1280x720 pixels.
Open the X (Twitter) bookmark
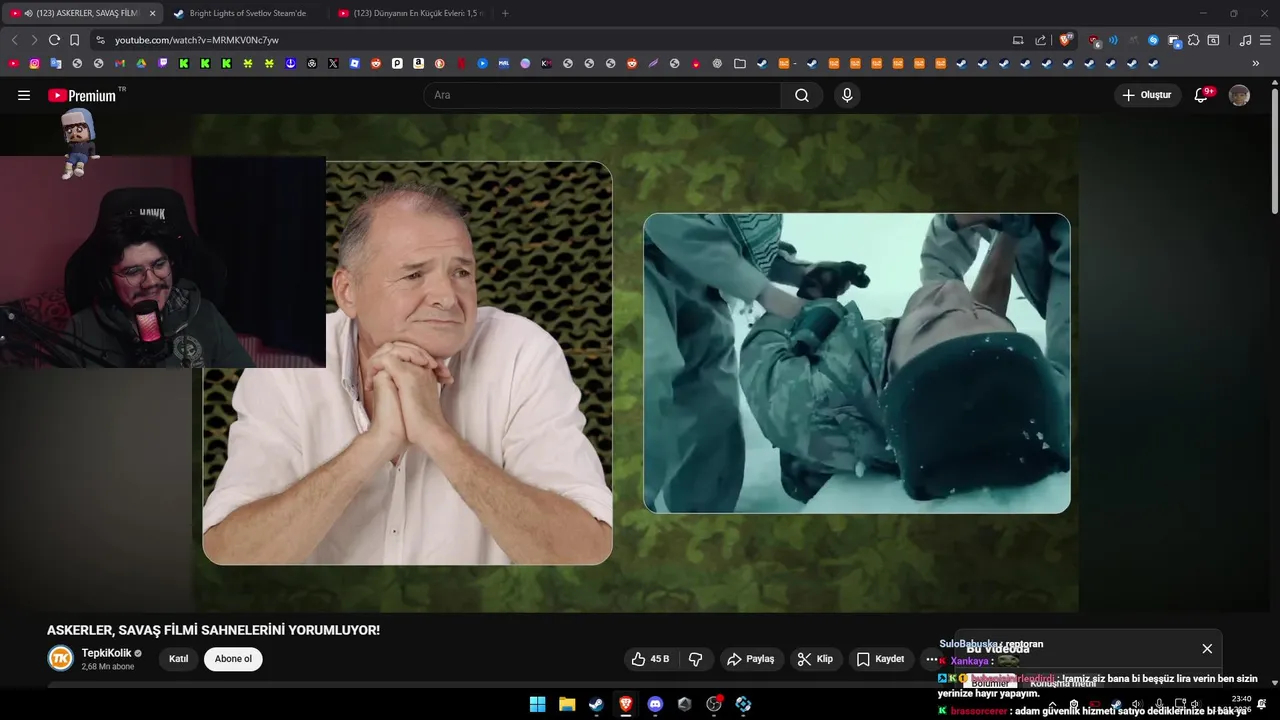click(x=333, y=63)
